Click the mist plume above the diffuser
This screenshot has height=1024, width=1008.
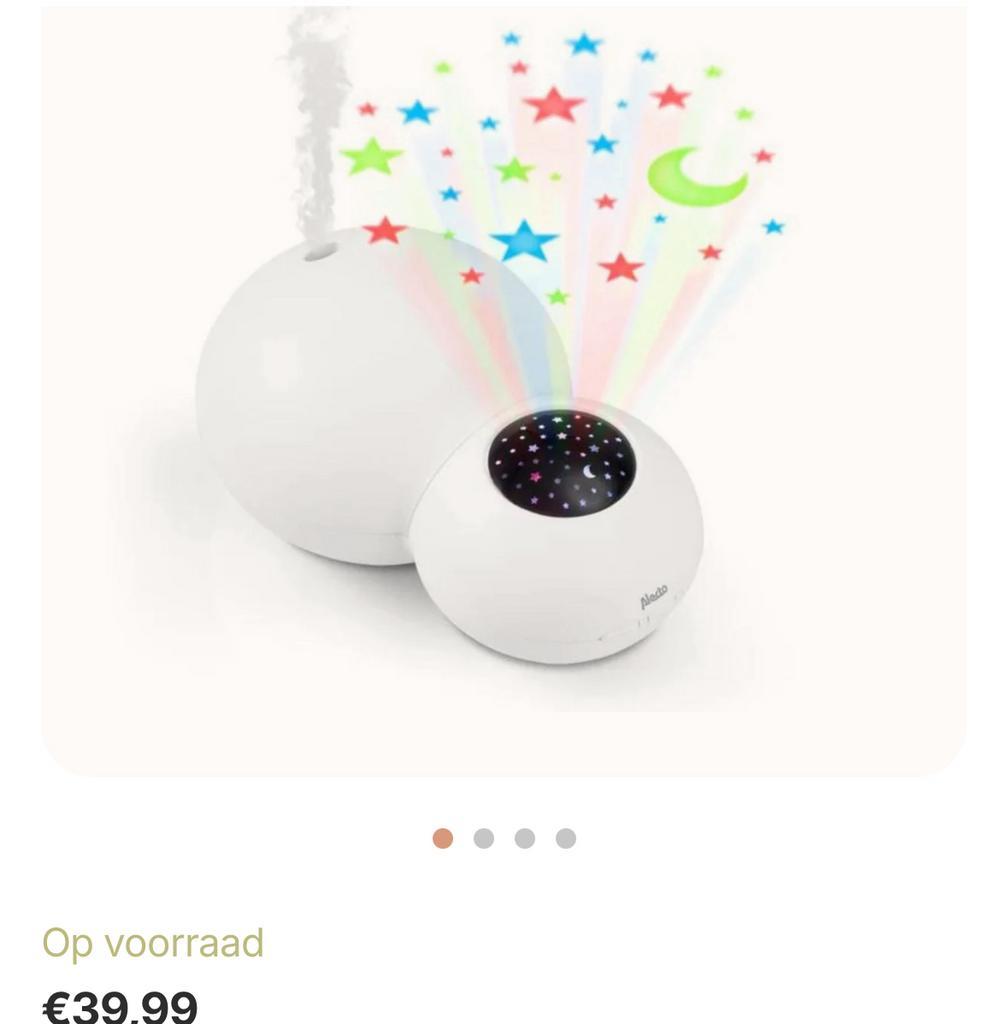tap(315, 124)
